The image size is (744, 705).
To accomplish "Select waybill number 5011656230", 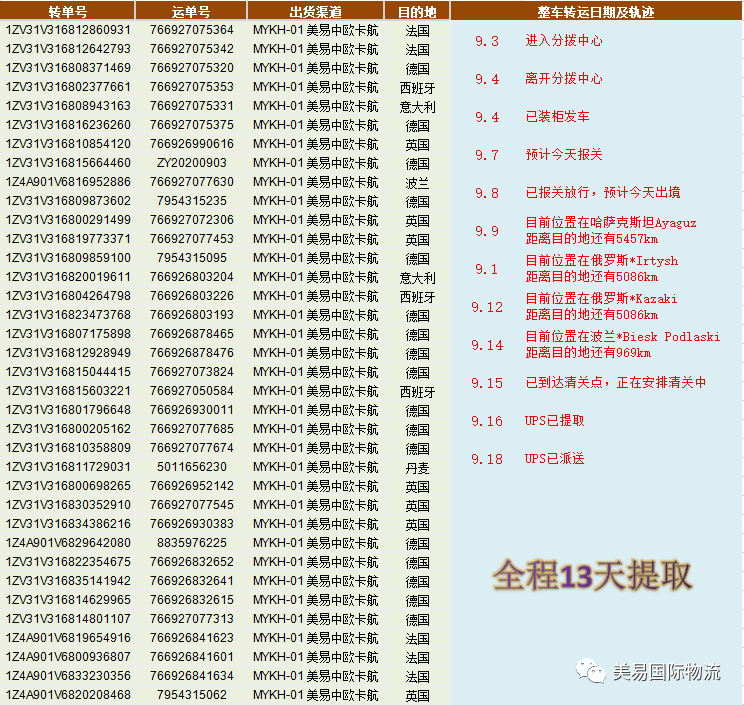I will 192,466.
